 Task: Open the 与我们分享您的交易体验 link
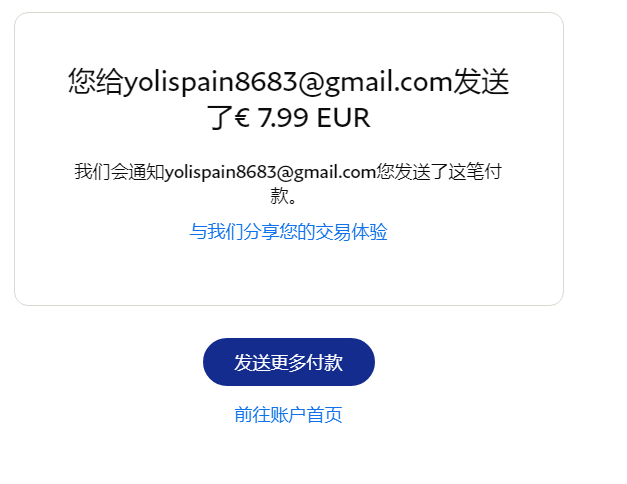[x=288, y=232]
